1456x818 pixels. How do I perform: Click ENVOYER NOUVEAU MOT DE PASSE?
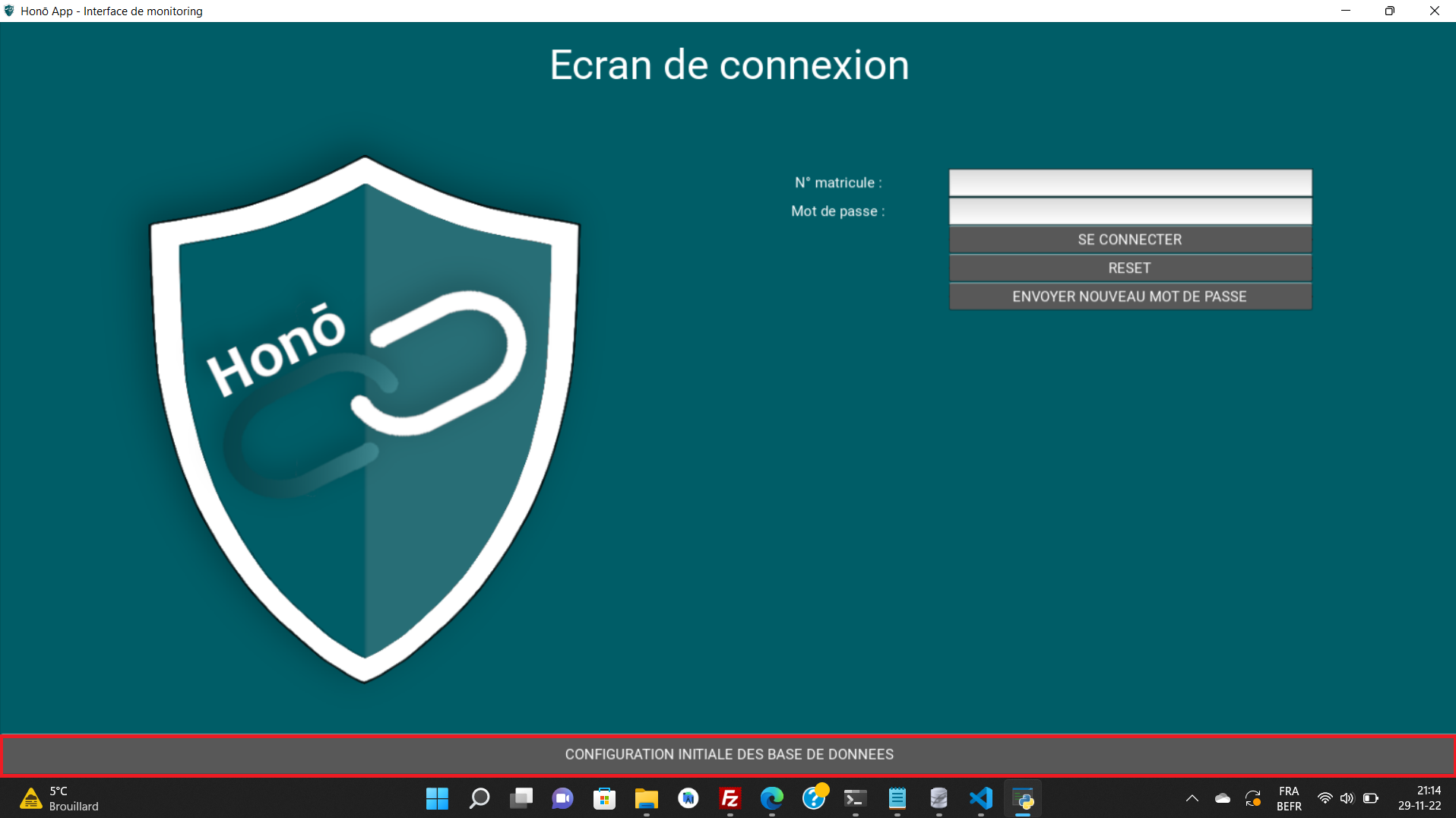click(1129, 296)
